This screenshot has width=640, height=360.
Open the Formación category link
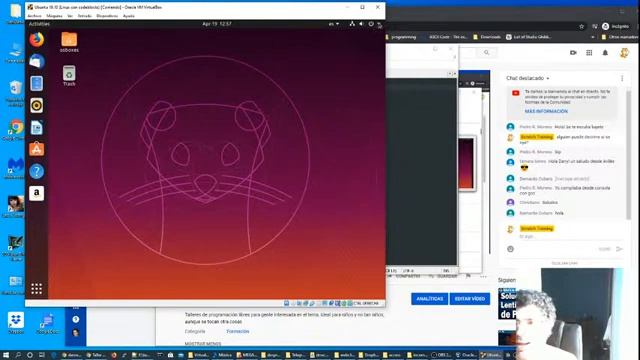[238, 331]
